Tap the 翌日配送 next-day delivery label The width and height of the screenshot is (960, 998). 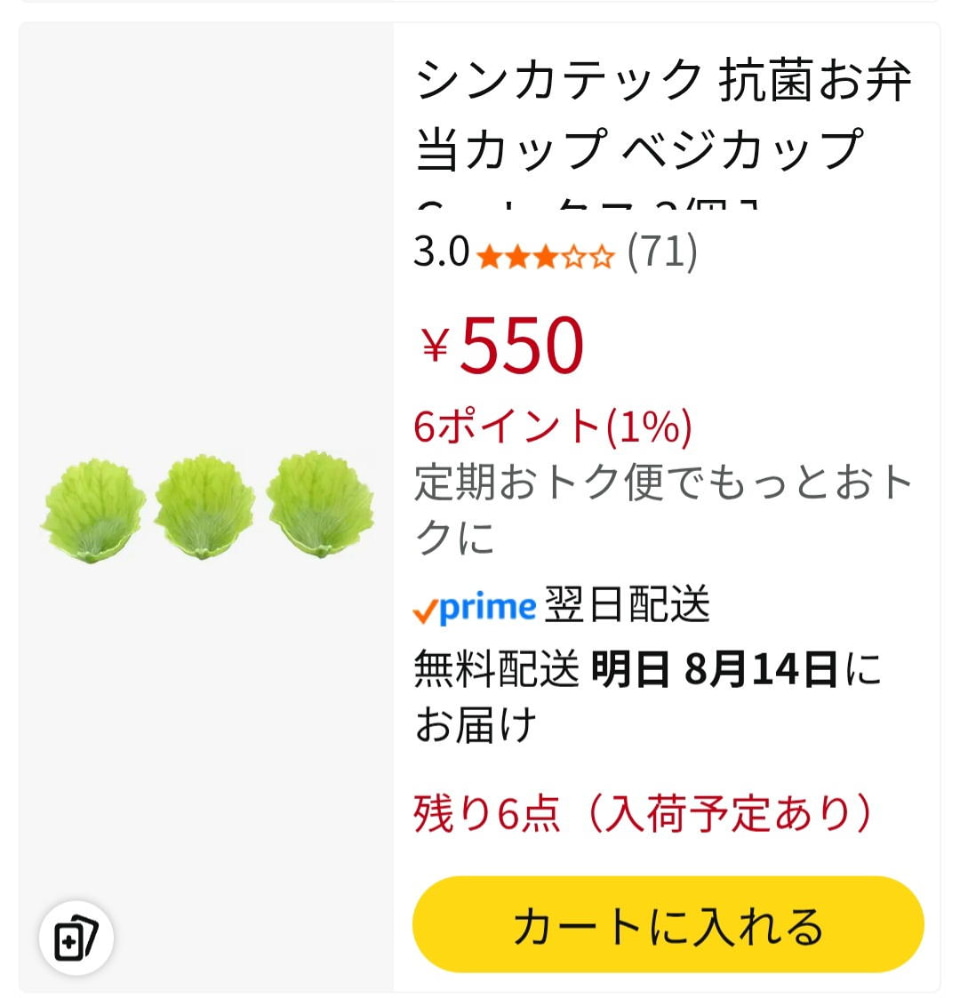pyautogui.click(x=627, y=605)
